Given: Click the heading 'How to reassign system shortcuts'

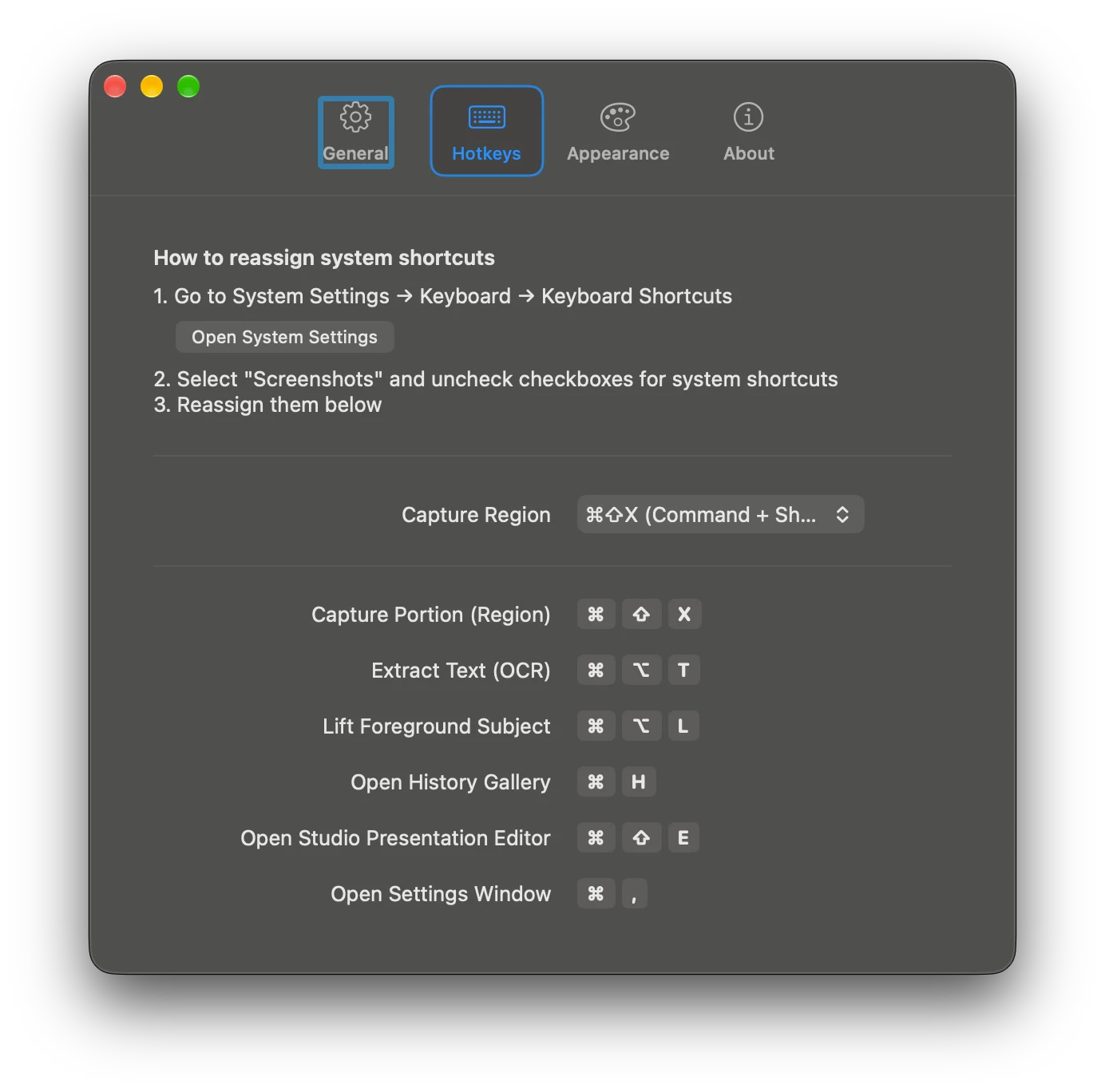Looking at the screenshot, I should click(324, 258).
